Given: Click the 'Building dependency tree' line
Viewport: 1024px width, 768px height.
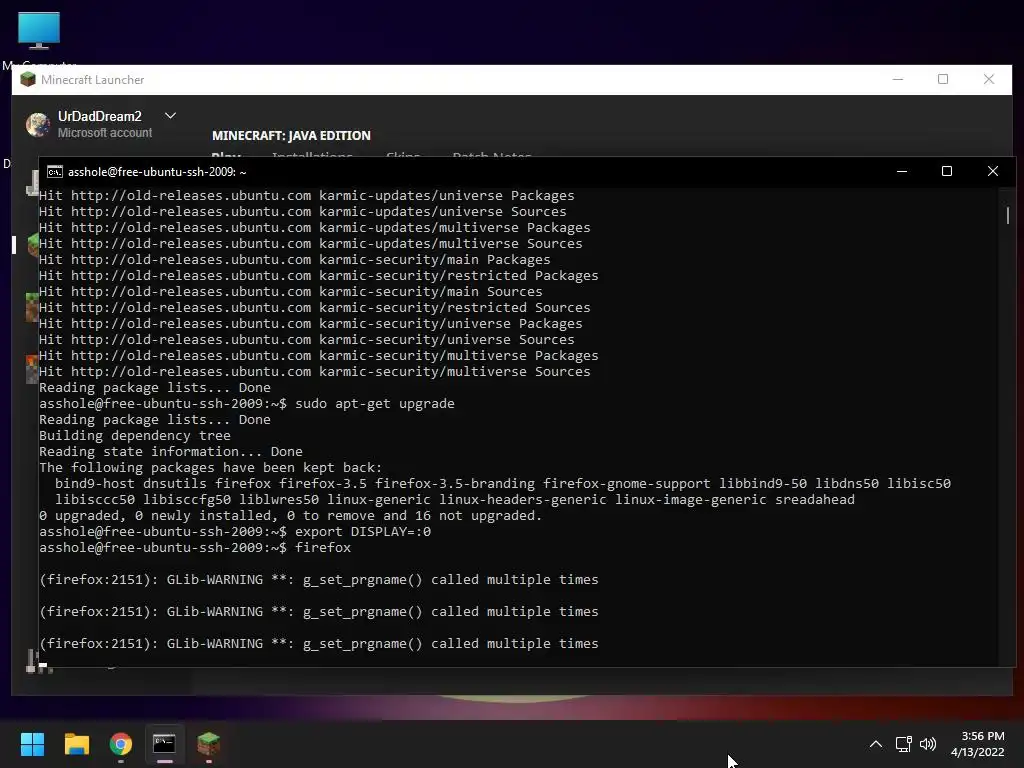Looking at the screenshot, I should 135,436.
